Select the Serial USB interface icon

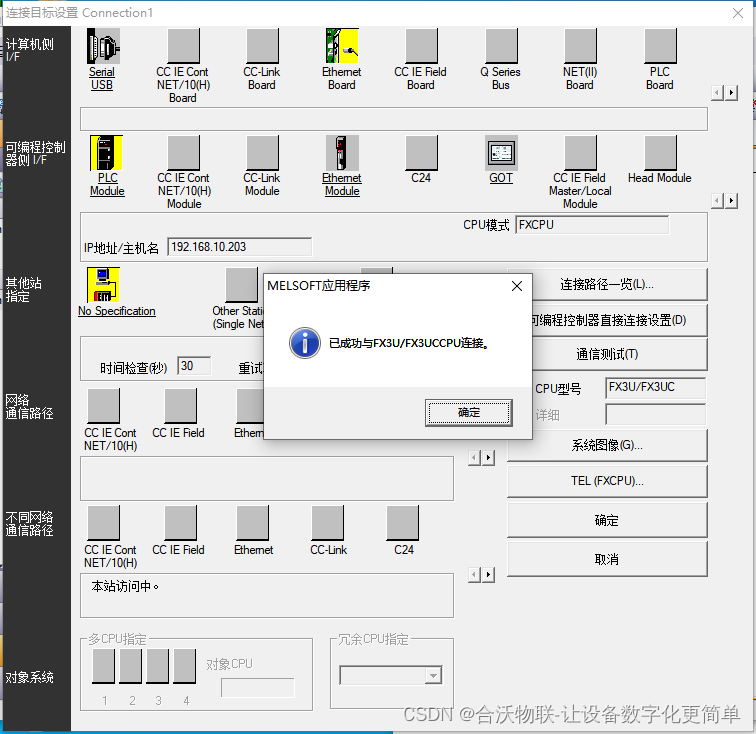tap(103, 46)
